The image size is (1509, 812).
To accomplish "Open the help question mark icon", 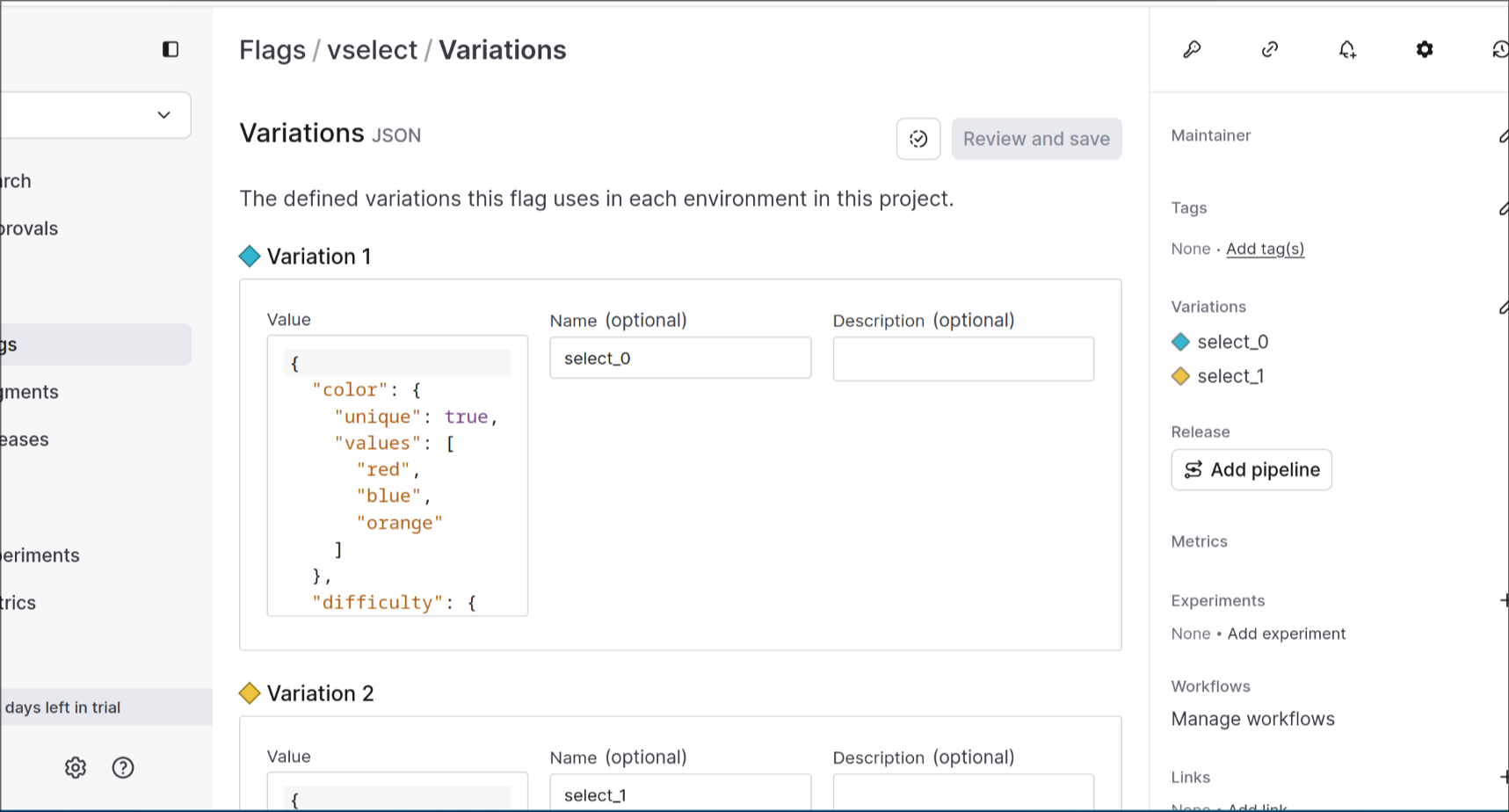I will [x=123, y=767].
